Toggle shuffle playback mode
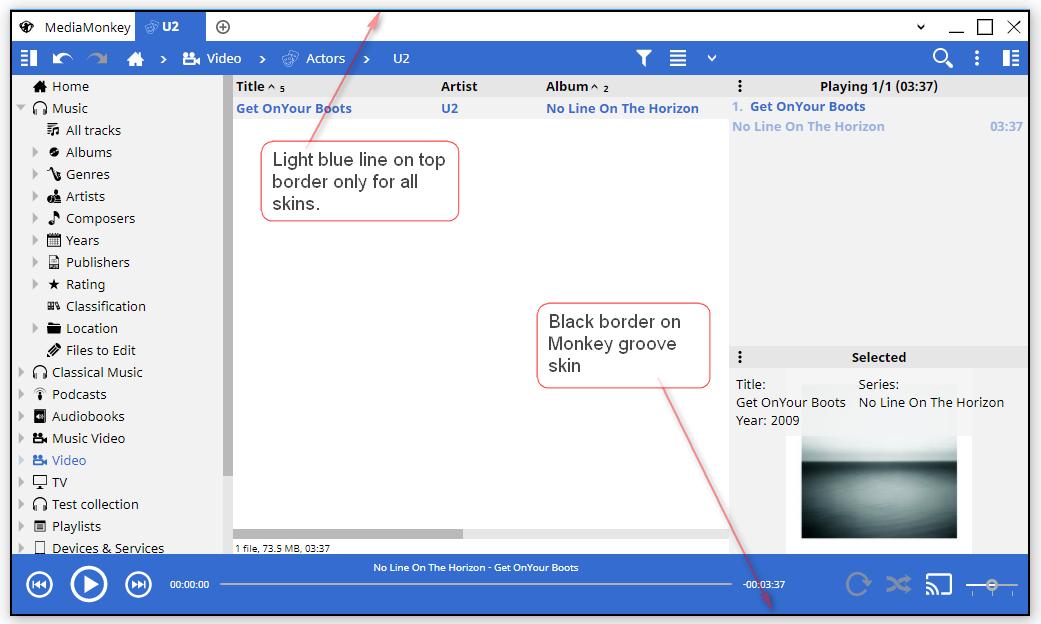The width and height of the screenshot is (1041, 624). click(x=898, y=584)
